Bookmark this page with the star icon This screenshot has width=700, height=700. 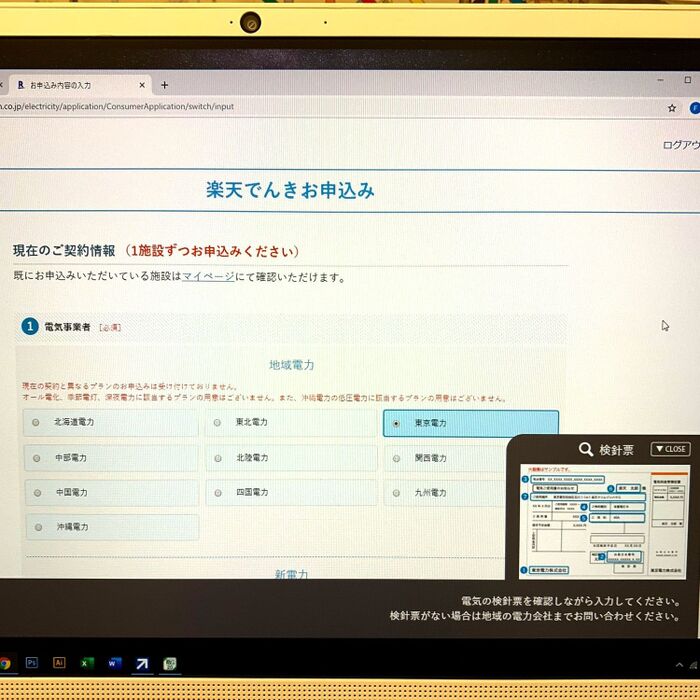coord(672,107)
